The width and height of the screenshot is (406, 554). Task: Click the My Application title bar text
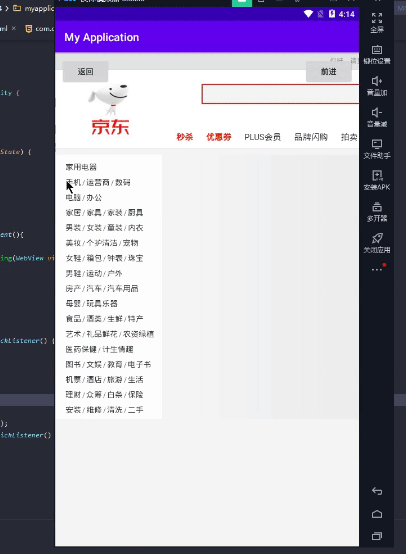tap(102, 37)
